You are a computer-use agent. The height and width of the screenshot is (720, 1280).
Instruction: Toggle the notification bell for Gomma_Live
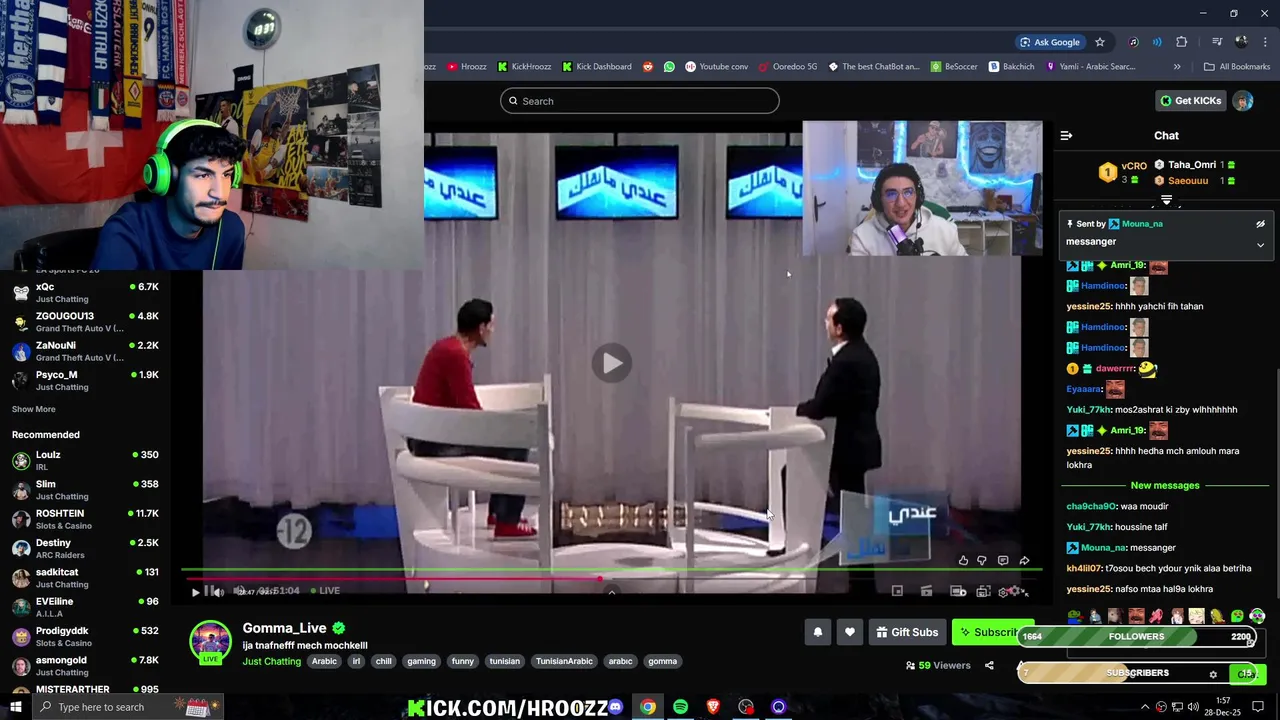point(818,632)
